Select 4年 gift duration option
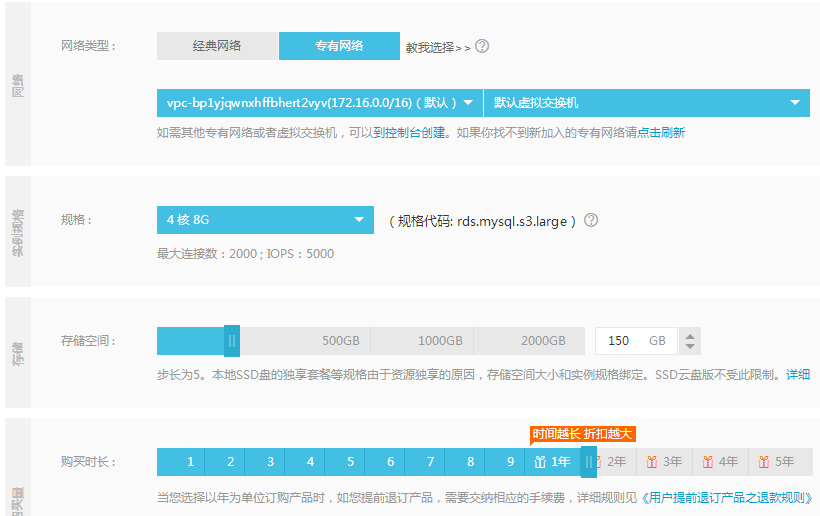820x516 pixels. tap(720, 462)
